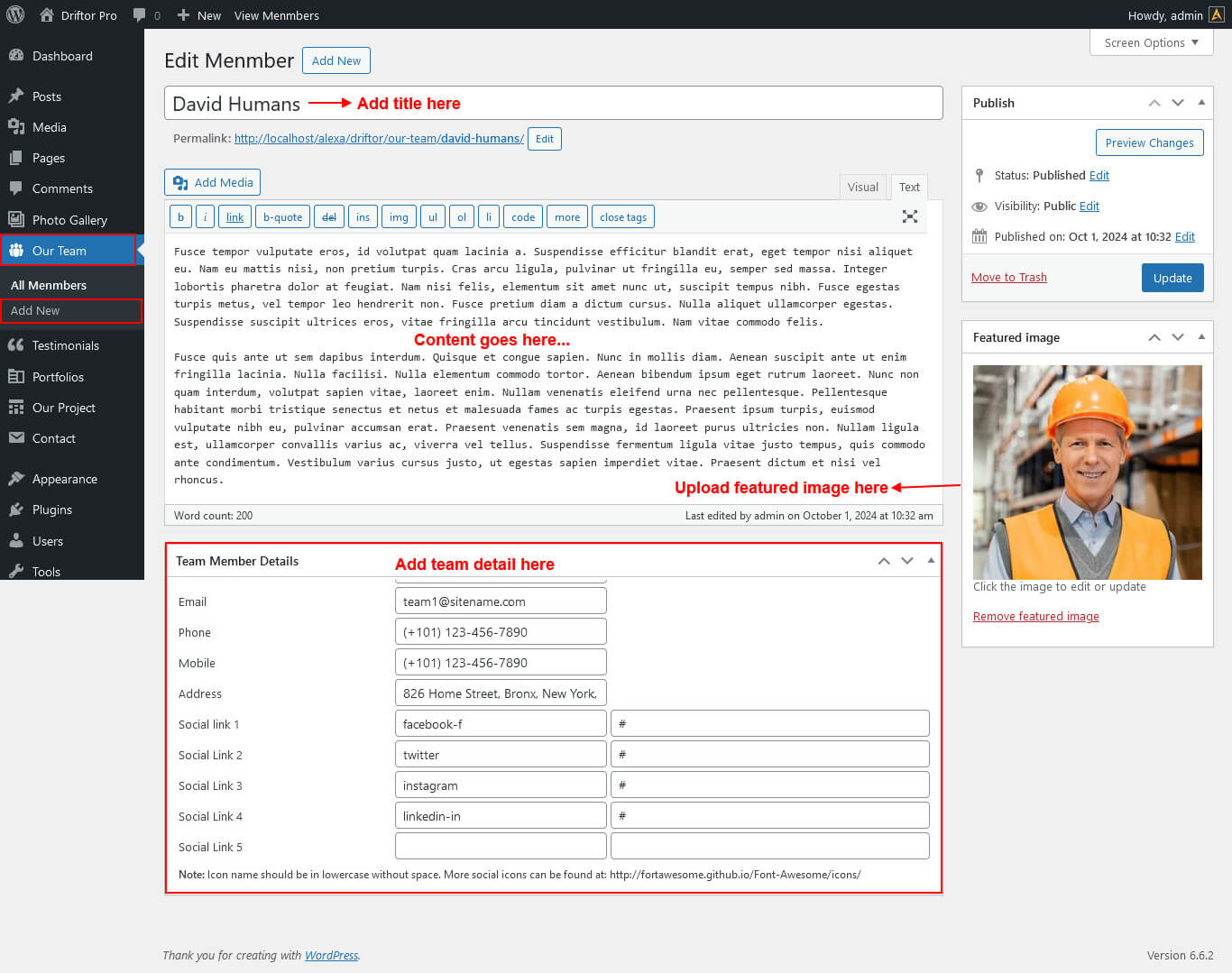Click the Our Team group icon

coord(16,250)
